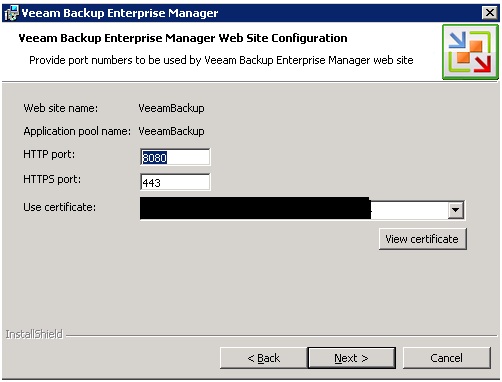
Task: Click into the HTTPS port field
Action: [x=175, y=182]
